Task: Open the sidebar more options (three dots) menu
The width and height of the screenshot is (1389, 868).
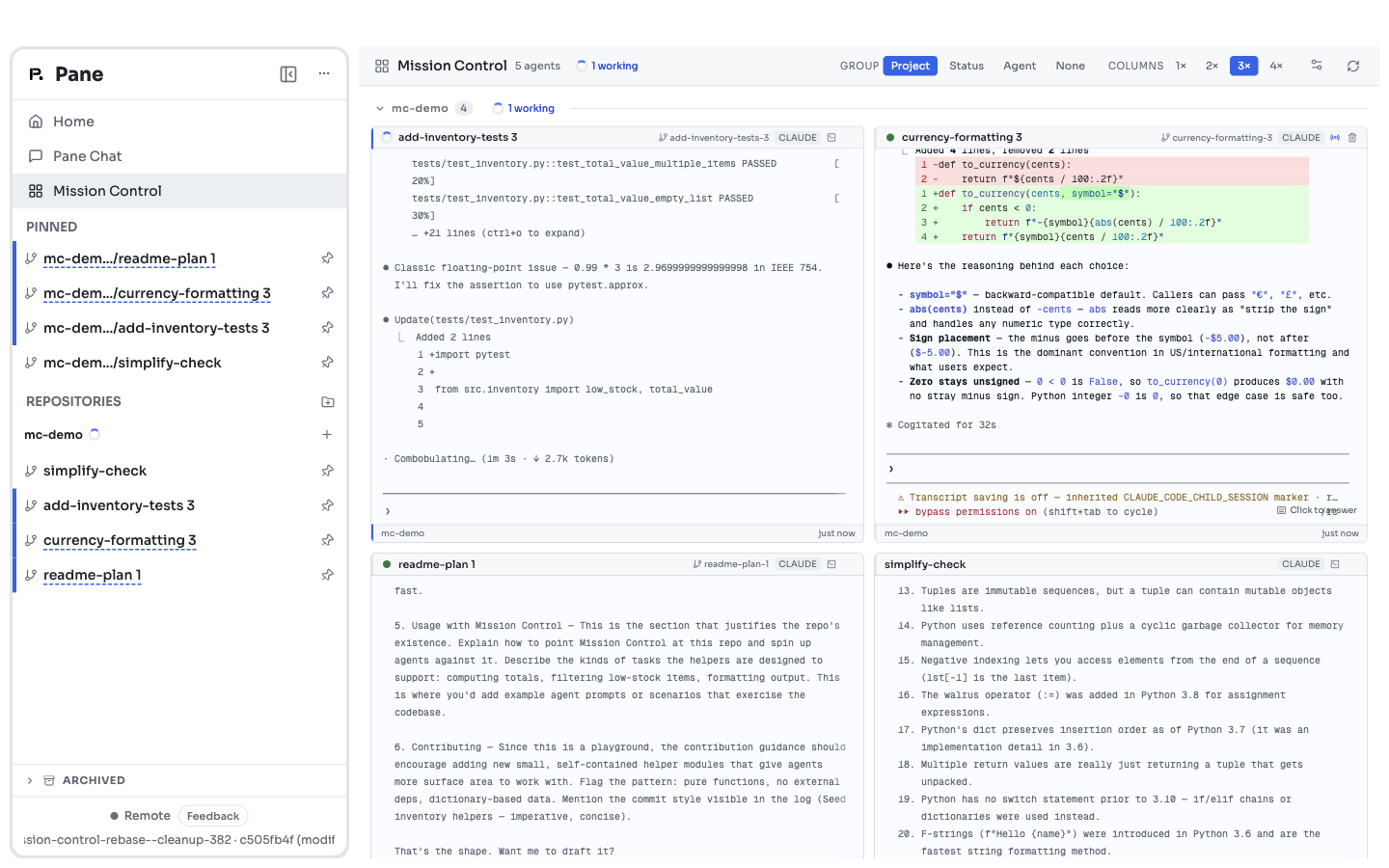Action: [324, 74]
